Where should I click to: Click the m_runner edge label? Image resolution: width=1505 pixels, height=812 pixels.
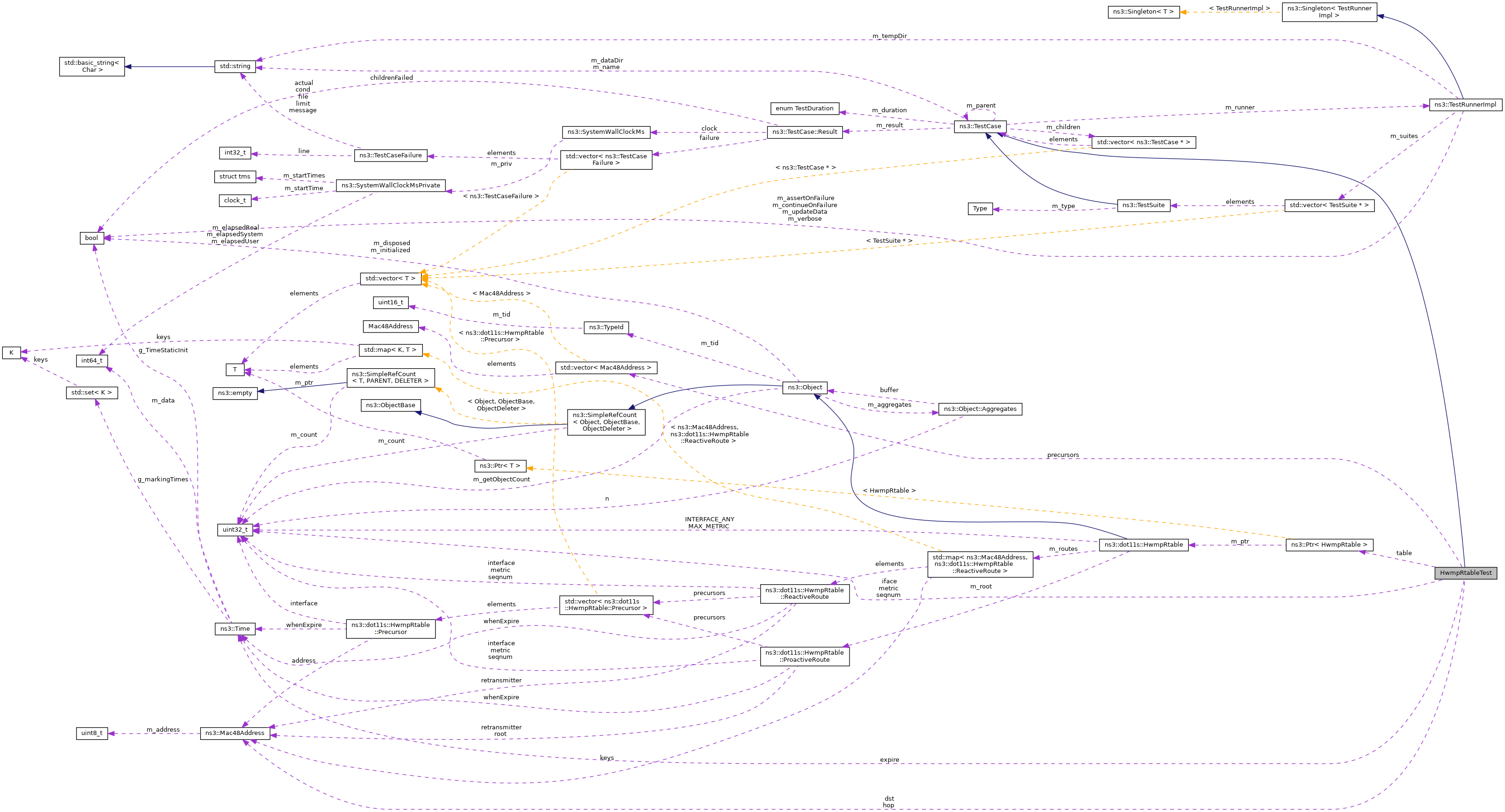1240,108
